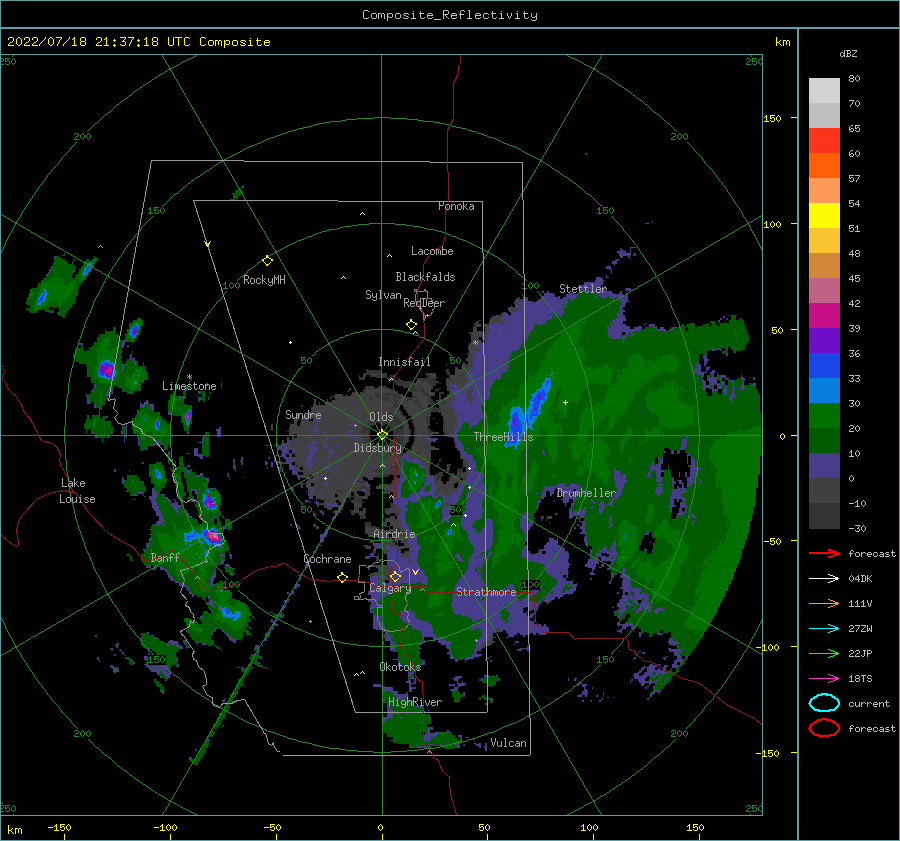Click the Lake Louise label

(x=77, y=491)
